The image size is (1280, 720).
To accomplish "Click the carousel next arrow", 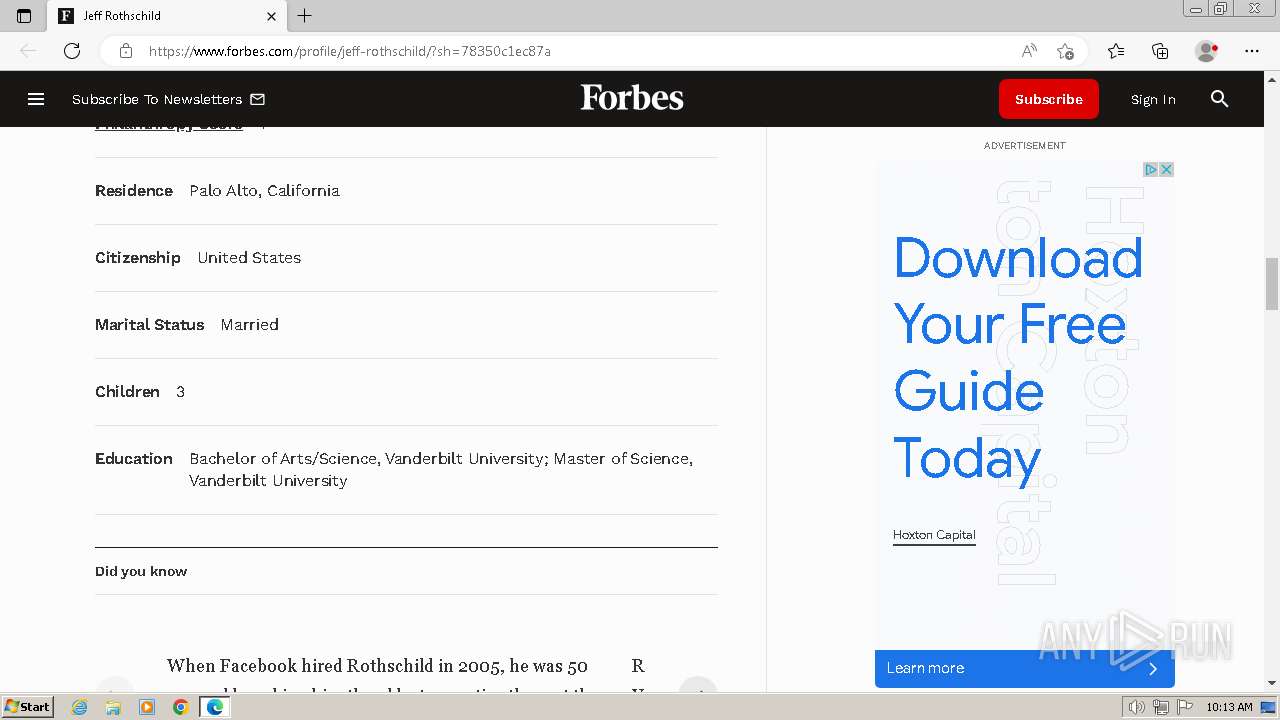I will 697,685.
